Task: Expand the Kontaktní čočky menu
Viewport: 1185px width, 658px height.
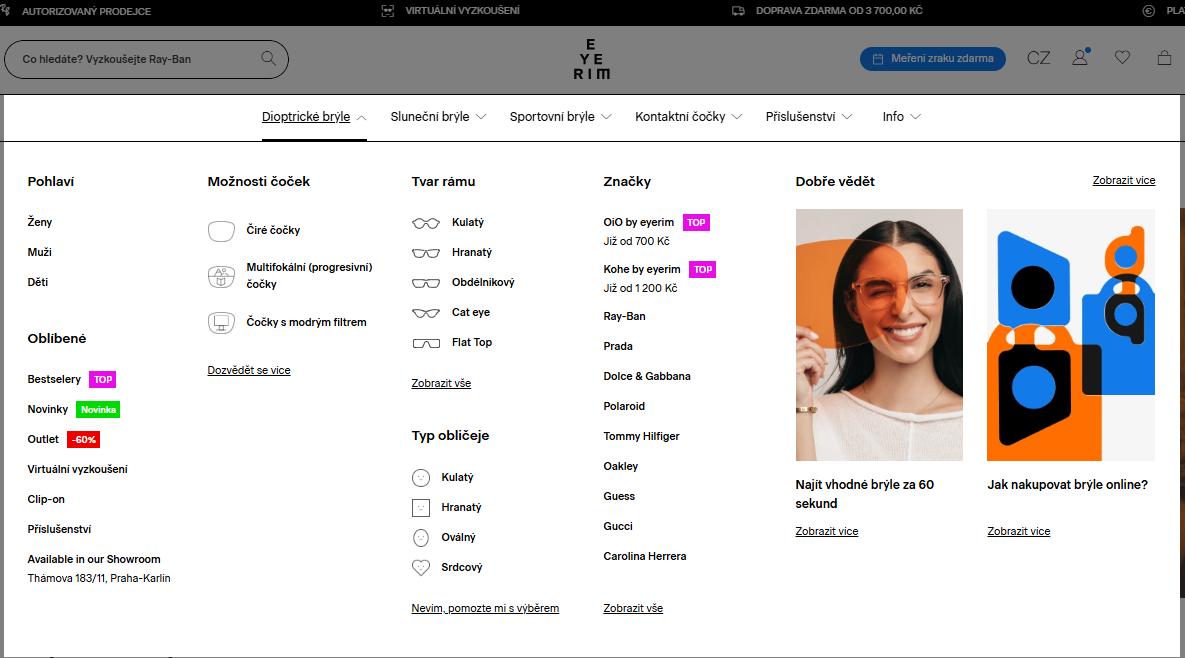Action: point(688,117)
